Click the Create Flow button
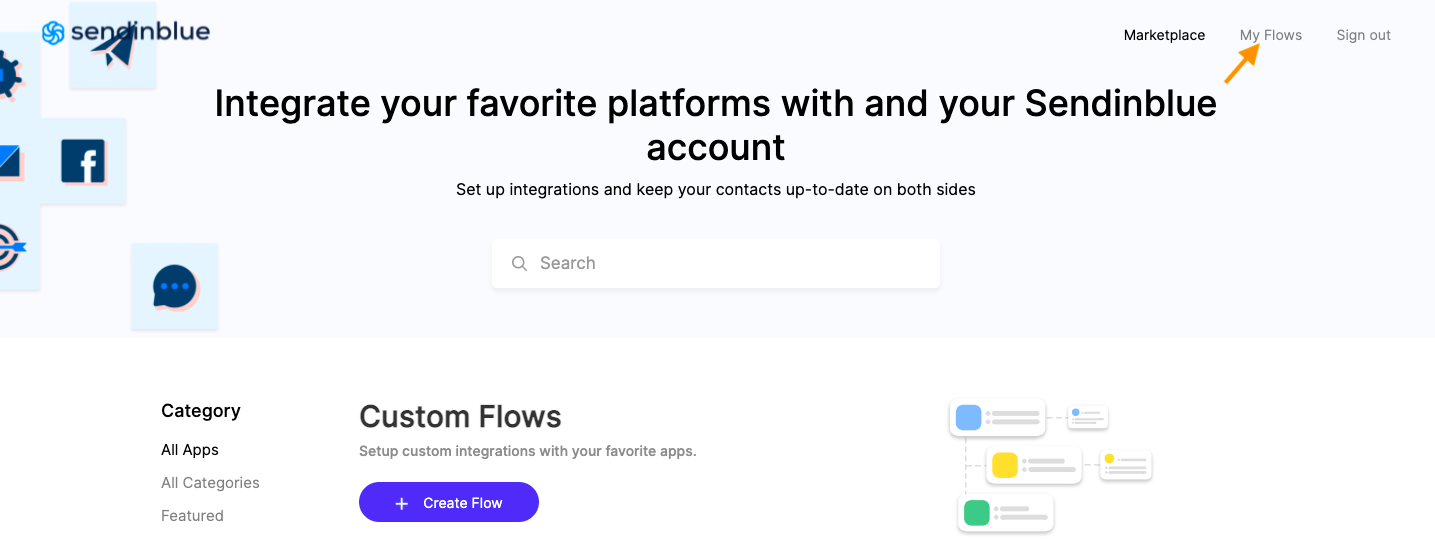1435x540 pixels. coord(449,502)
